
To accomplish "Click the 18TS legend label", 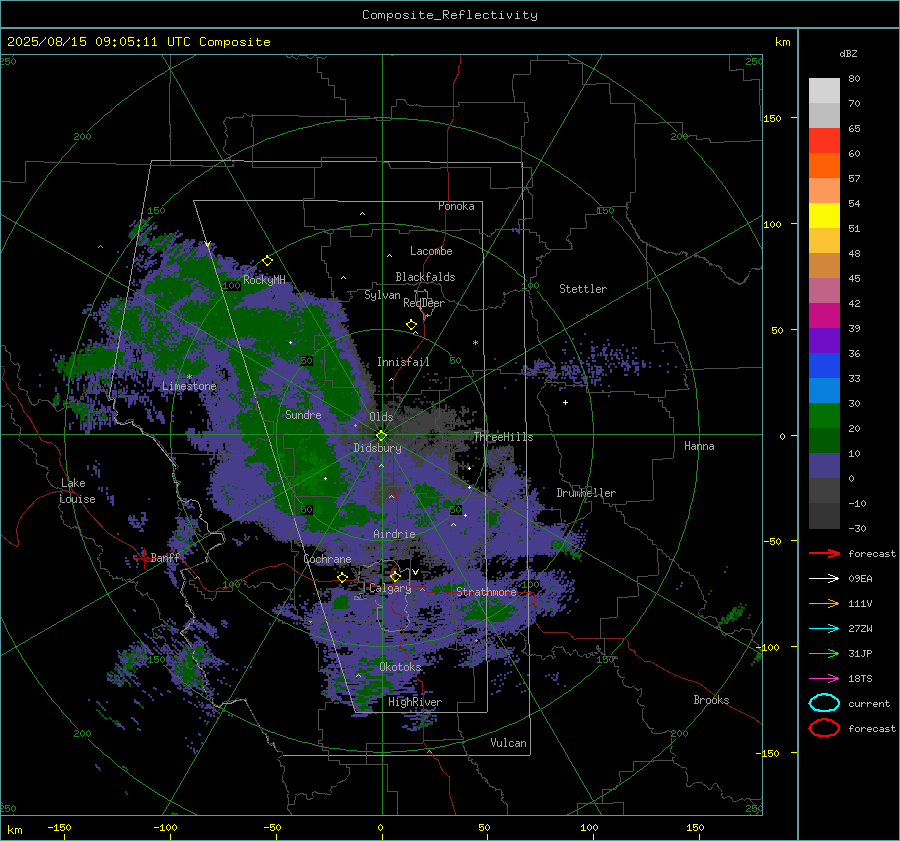I will tap(860, 679).
